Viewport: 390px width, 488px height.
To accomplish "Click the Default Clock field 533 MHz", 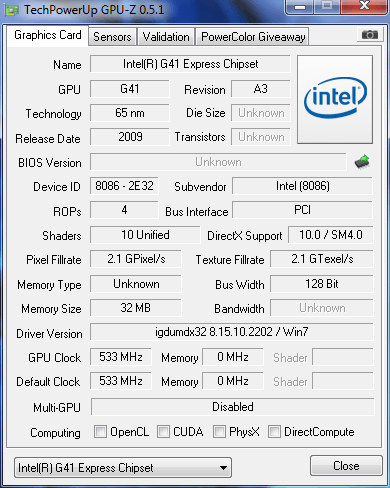I will click(x=121, y=381).
